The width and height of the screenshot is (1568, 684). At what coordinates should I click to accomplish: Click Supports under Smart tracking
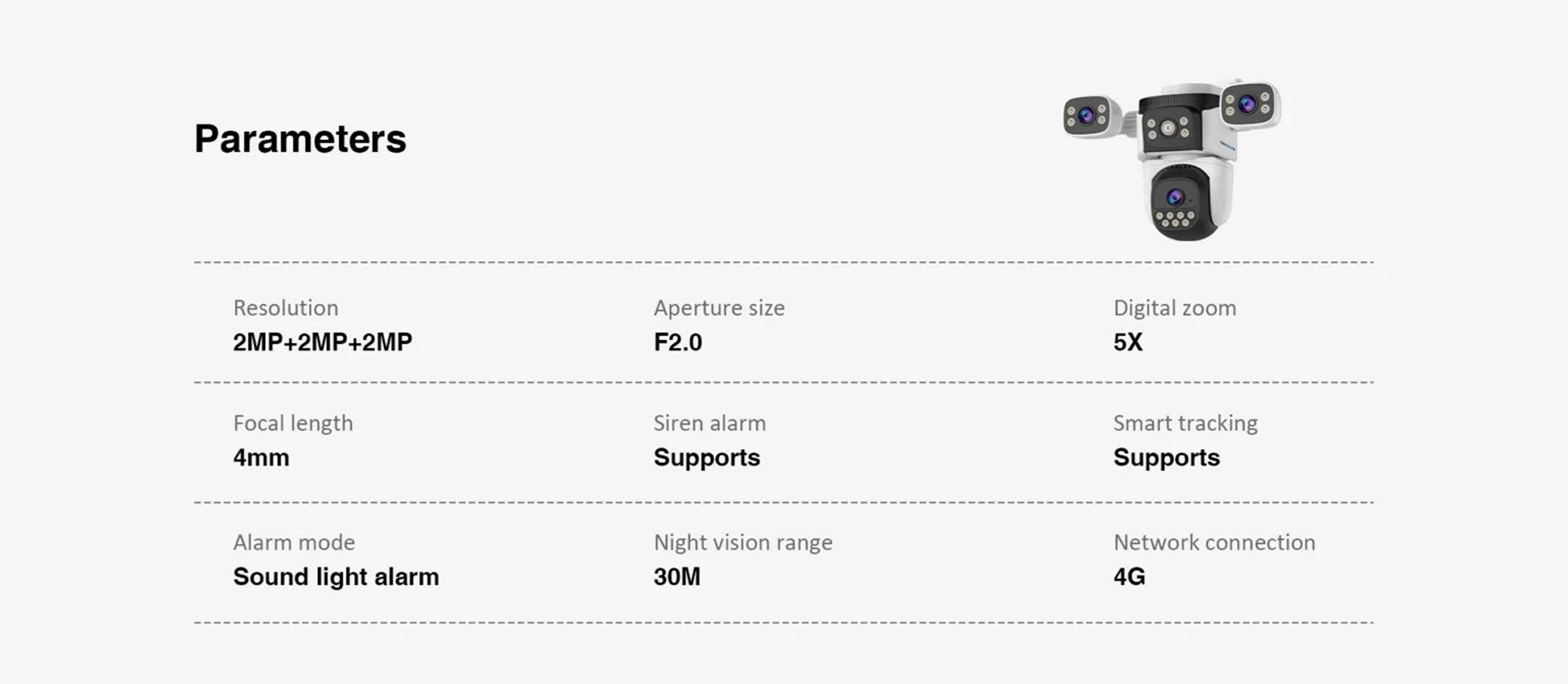click(1166, 458)
